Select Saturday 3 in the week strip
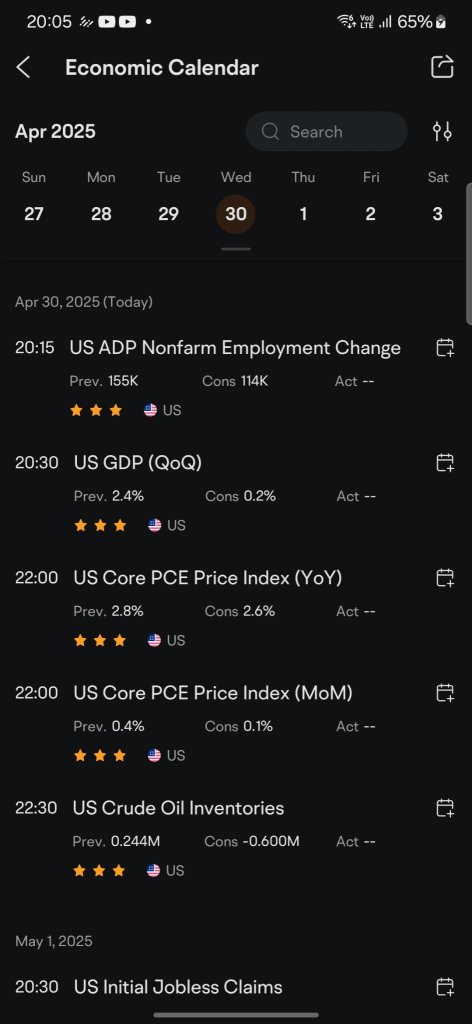472x1024 pixels. (x=437, y=214)
